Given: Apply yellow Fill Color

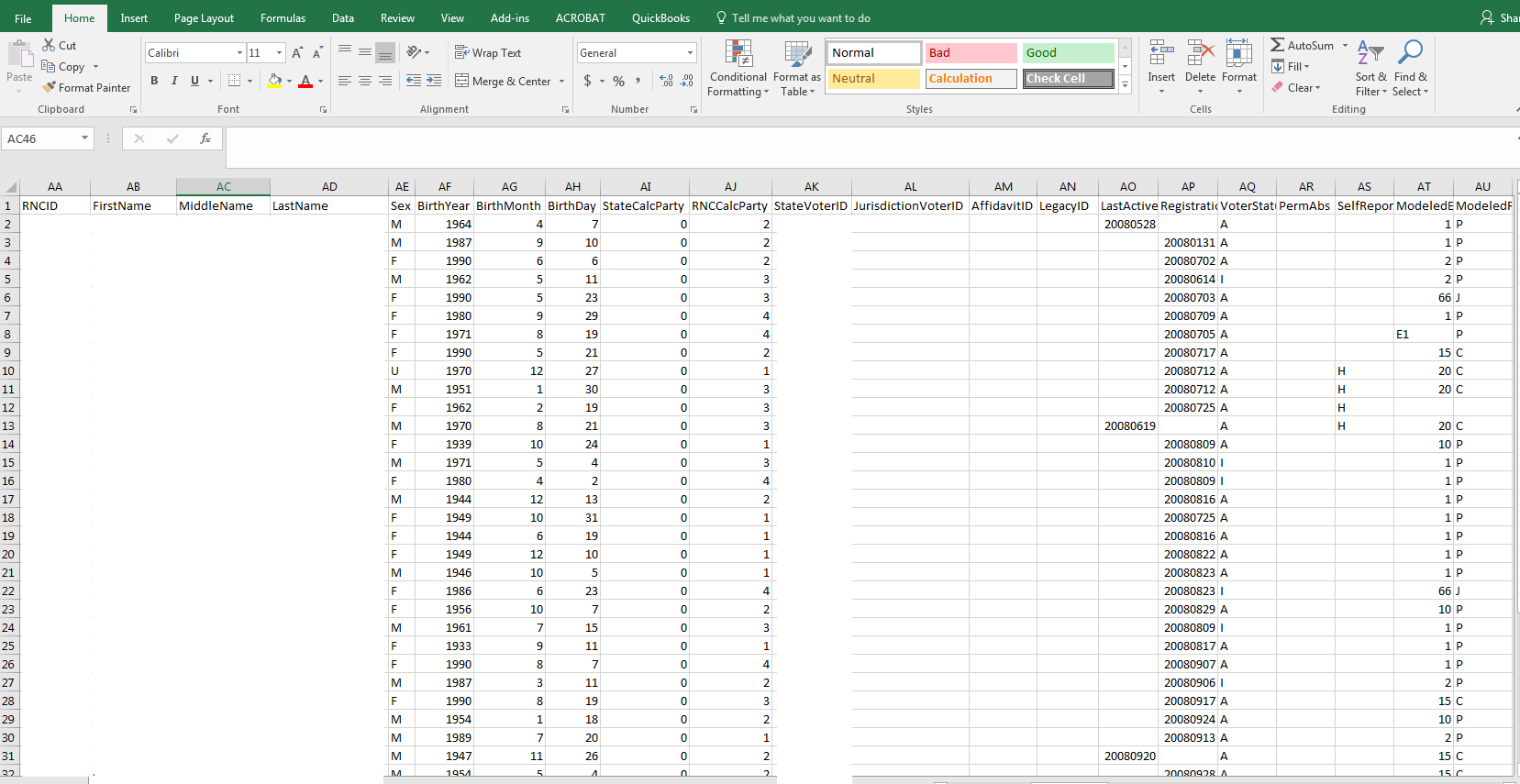Looking at the screenshot, I should coord(275,81).
